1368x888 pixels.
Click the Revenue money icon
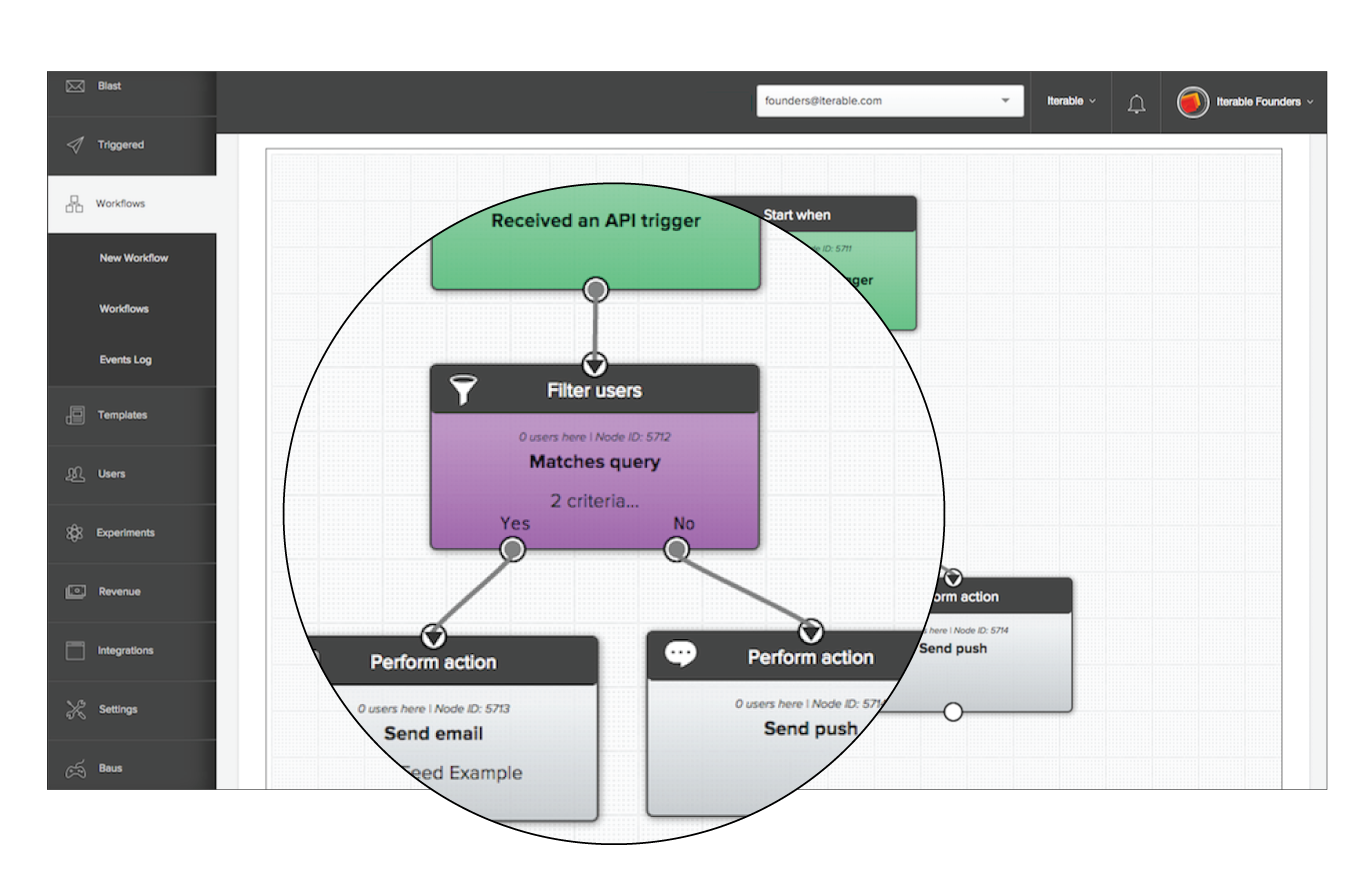coord(75,592)
